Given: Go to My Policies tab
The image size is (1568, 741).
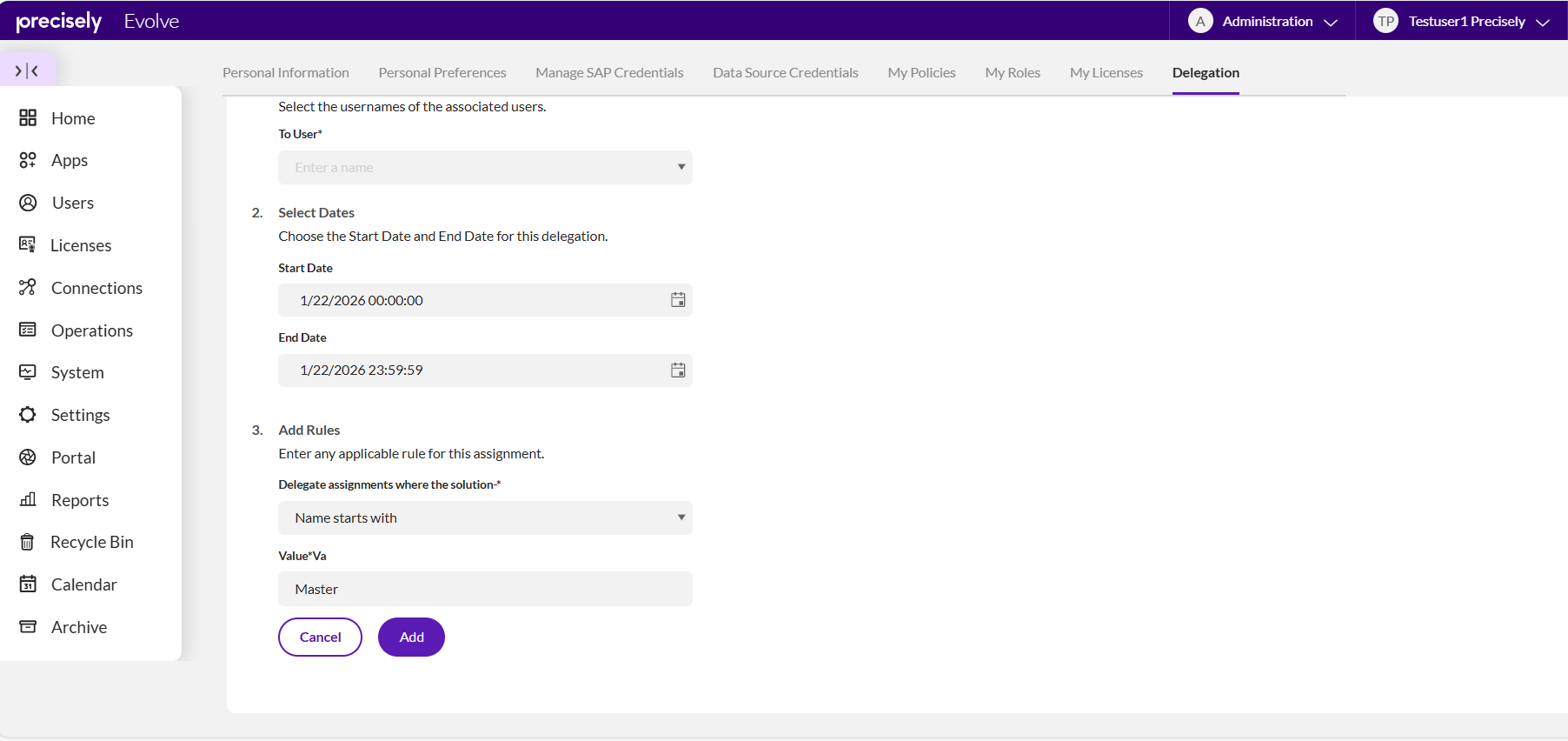Looking at the screenshot, I should [x=921, y=73].
